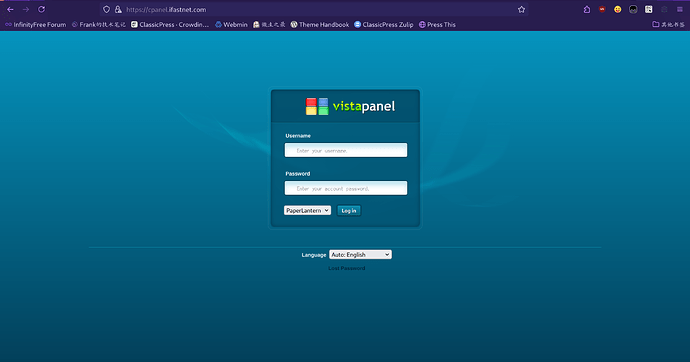Image resolution: width=690 pixels, height=362 pixels.
Task: Go forward with the browser forward arrow
Action: 26,9
